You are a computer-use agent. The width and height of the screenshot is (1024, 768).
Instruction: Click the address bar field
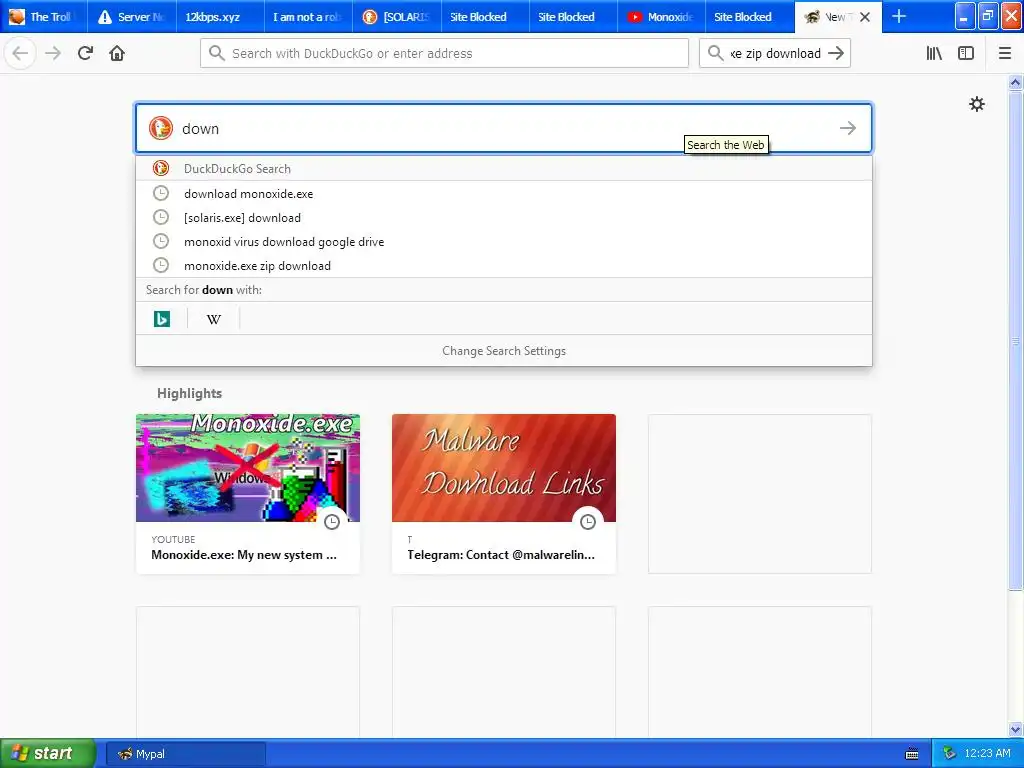click(x=444, y=54)
